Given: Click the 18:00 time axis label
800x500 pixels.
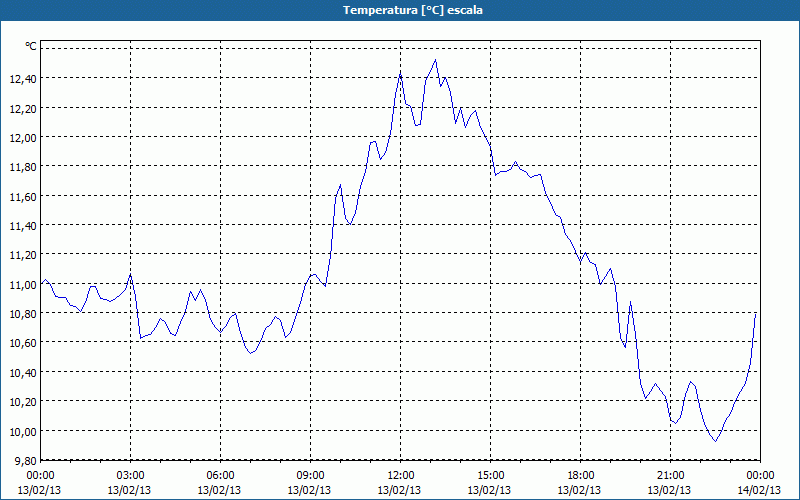Looking at the screenshot, I should click(x=581, y=476).
